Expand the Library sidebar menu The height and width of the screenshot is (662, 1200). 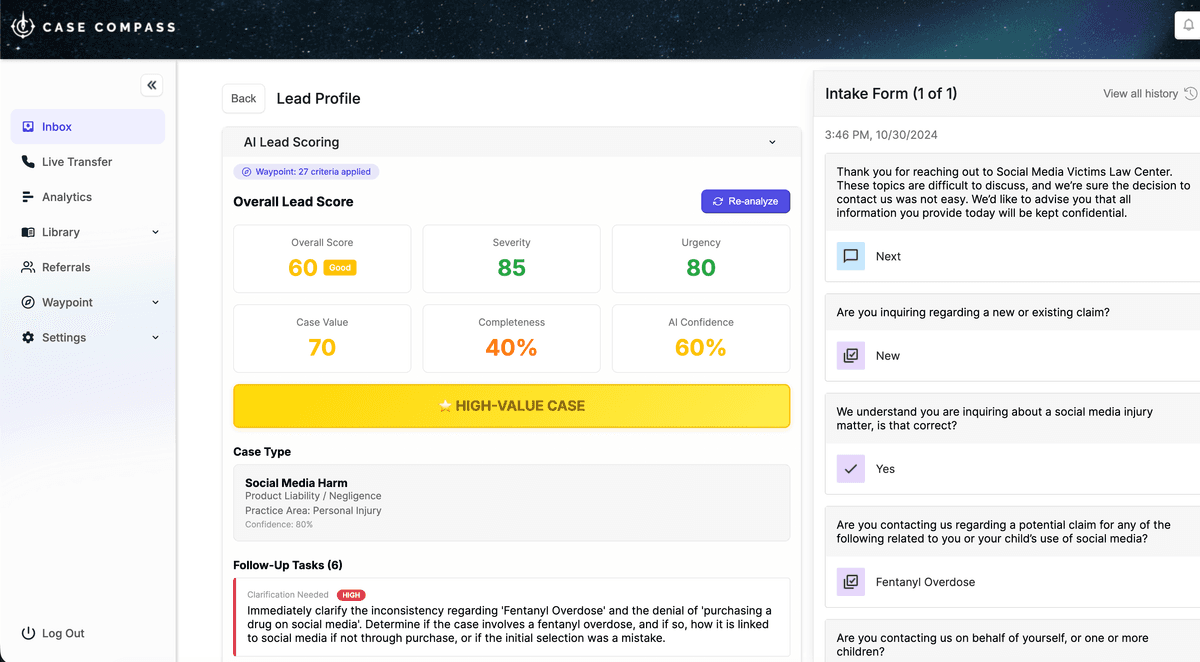tap(155, 232)
